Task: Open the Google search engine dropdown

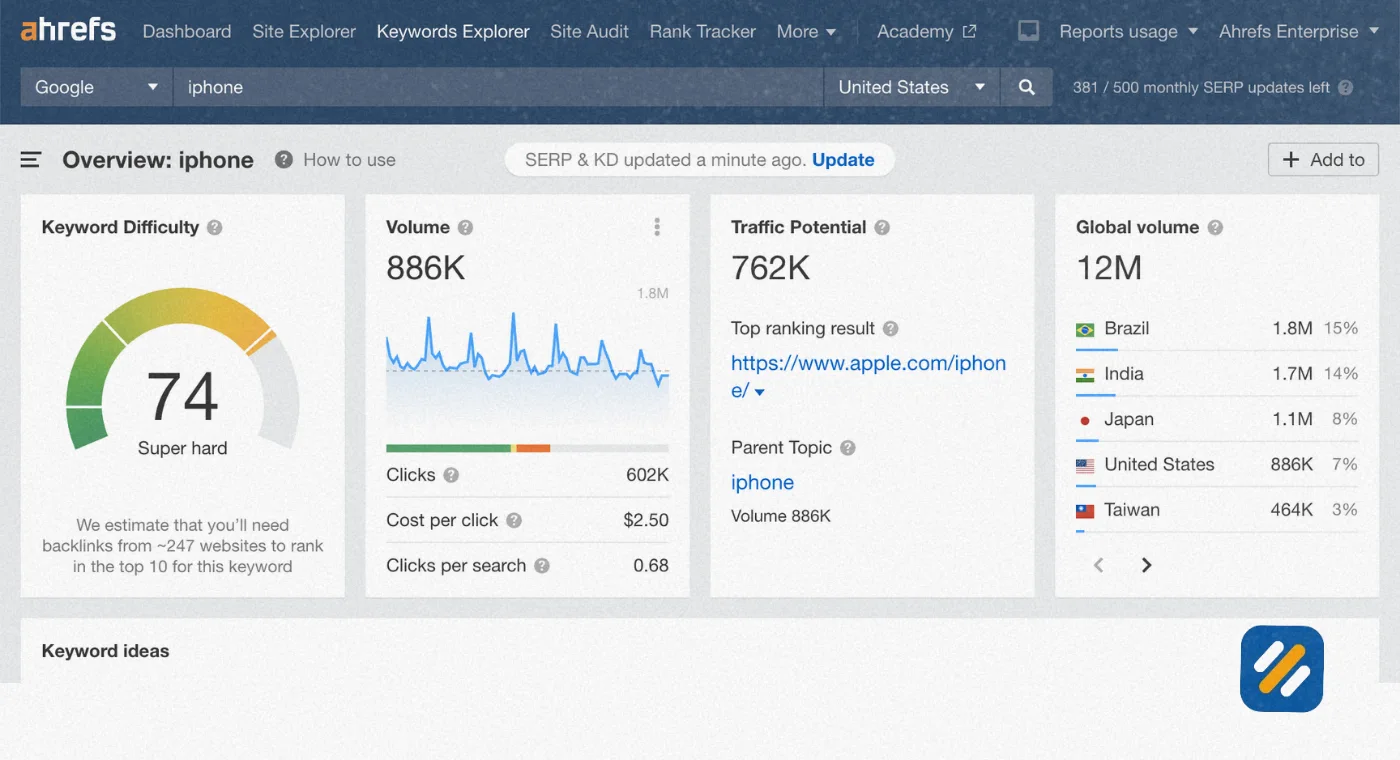Action: [96, 87]
